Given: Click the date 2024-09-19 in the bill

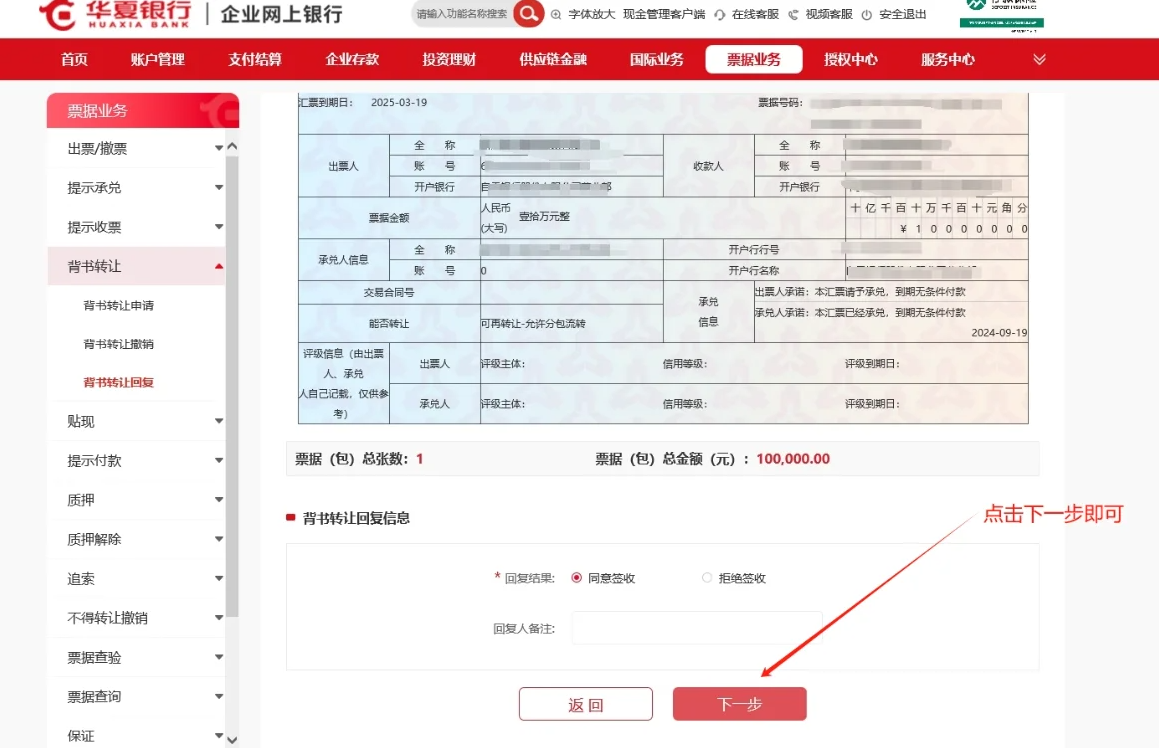Looking at the screenshot, I should 999,333.
